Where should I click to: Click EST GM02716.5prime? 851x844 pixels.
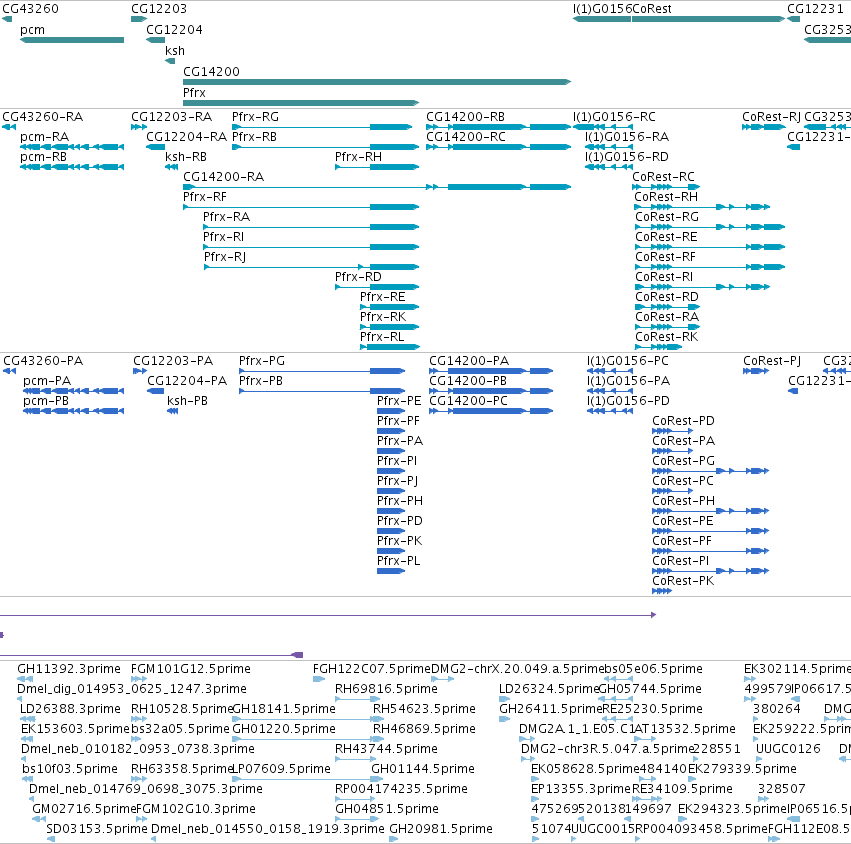tap(84, 809)
